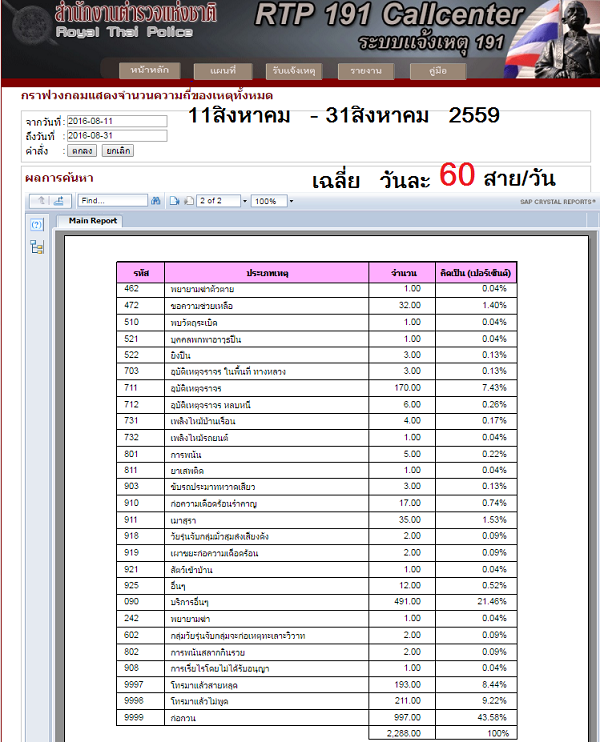Toggle the parameter panel question-mark icon

36,226
